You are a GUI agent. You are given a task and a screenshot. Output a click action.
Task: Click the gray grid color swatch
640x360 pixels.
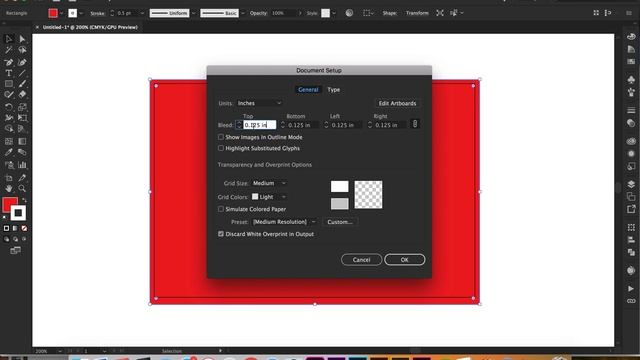click(x=340, y=204)
